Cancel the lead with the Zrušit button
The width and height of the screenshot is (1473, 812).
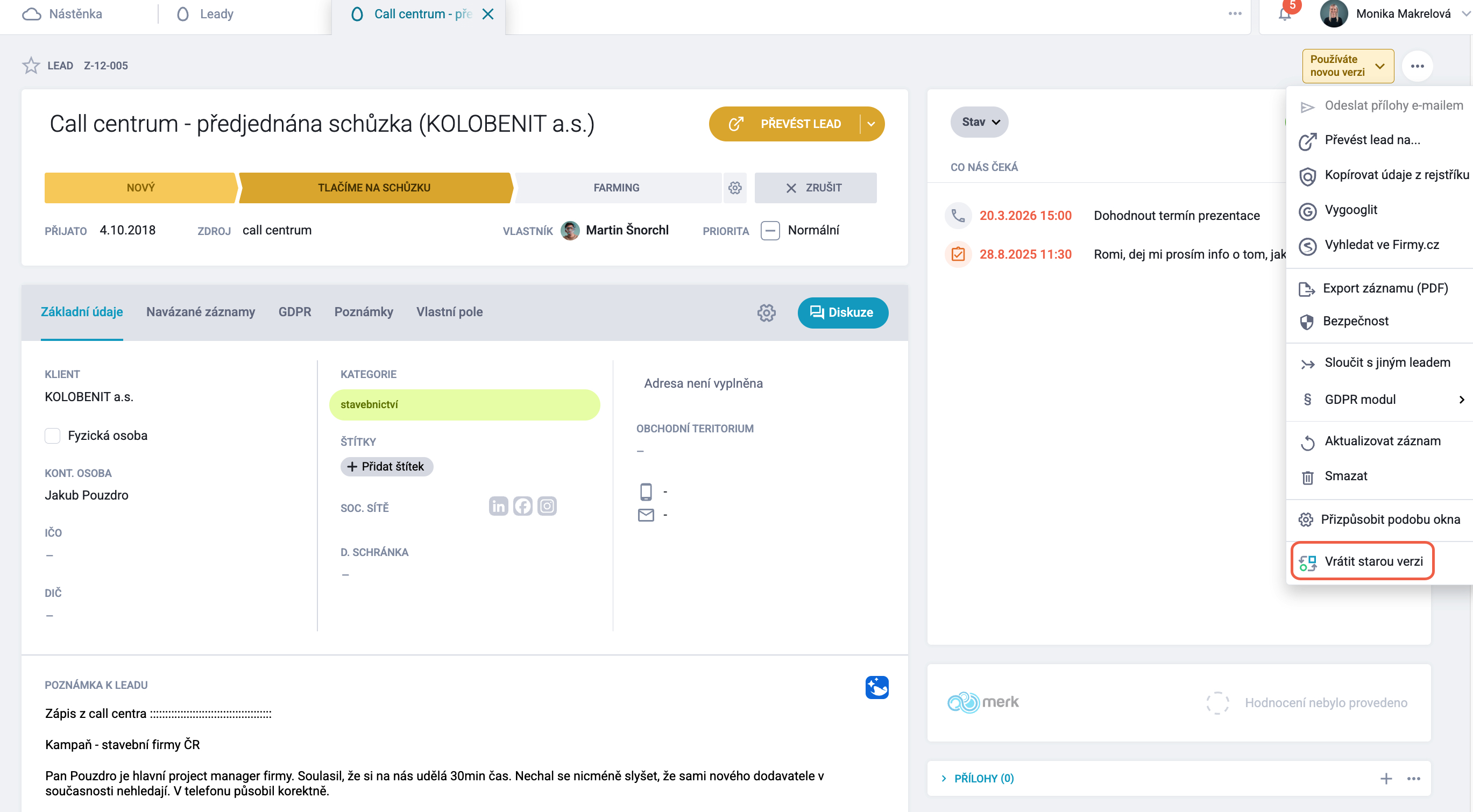pos(815,188)
